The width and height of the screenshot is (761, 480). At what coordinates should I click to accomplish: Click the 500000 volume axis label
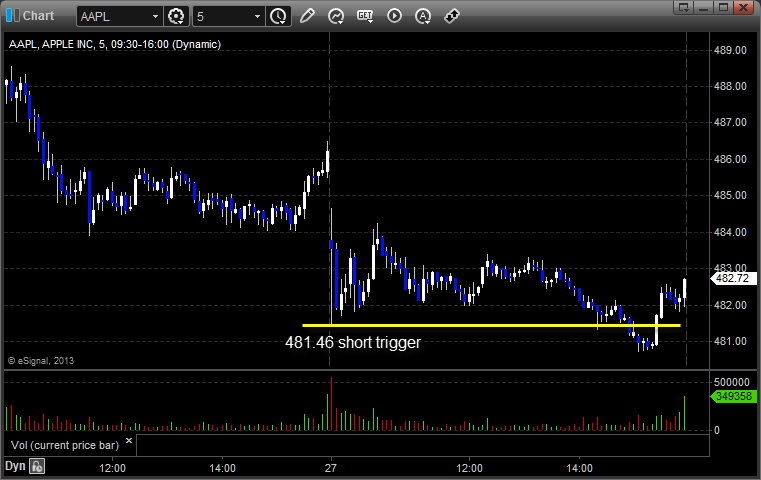pos(732,382)
